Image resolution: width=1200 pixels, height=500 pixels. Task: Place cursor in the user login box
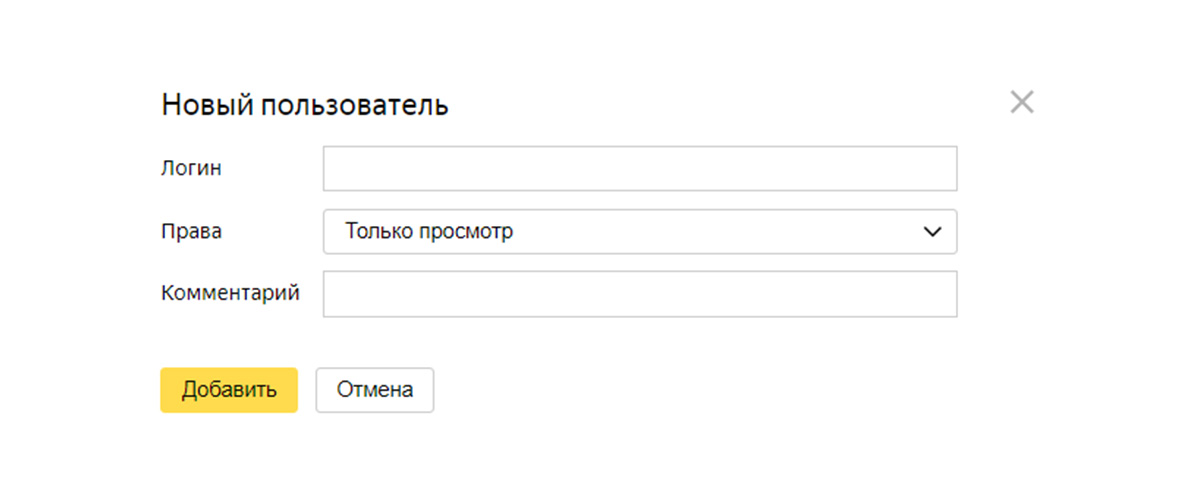pyautogui.click(x=640, y=168)
